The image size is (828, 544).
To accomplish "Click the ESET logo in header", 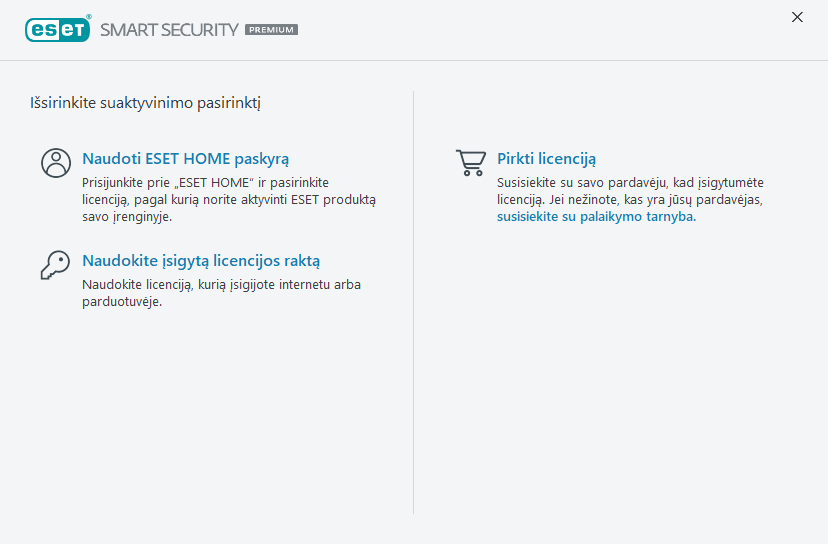I will 57,29.
